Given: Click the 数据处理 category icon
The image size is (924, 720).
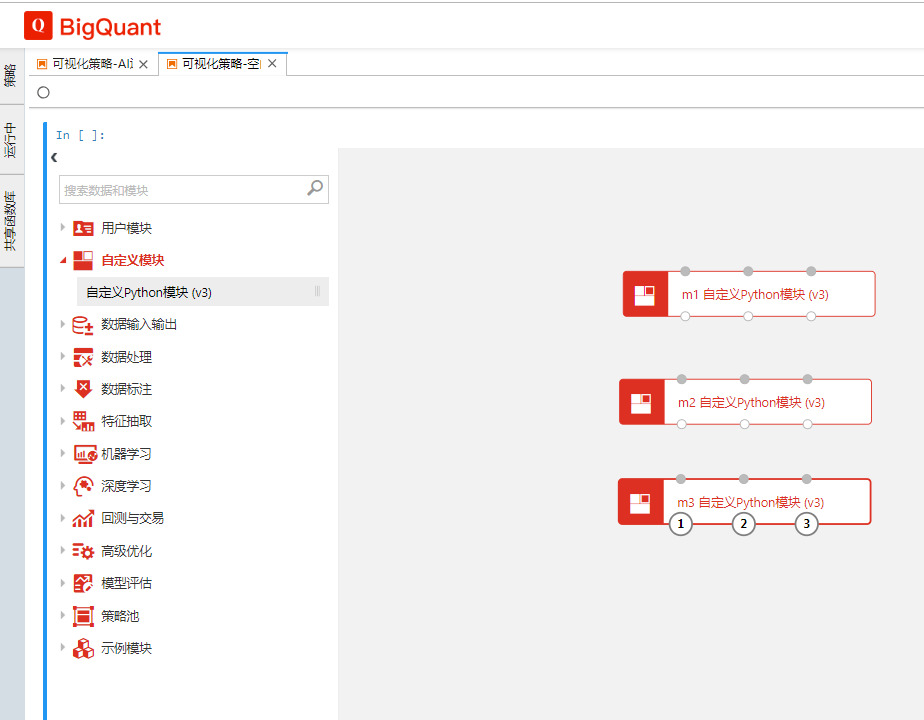Looking at the screenshot, I should (x=83, y=357).
